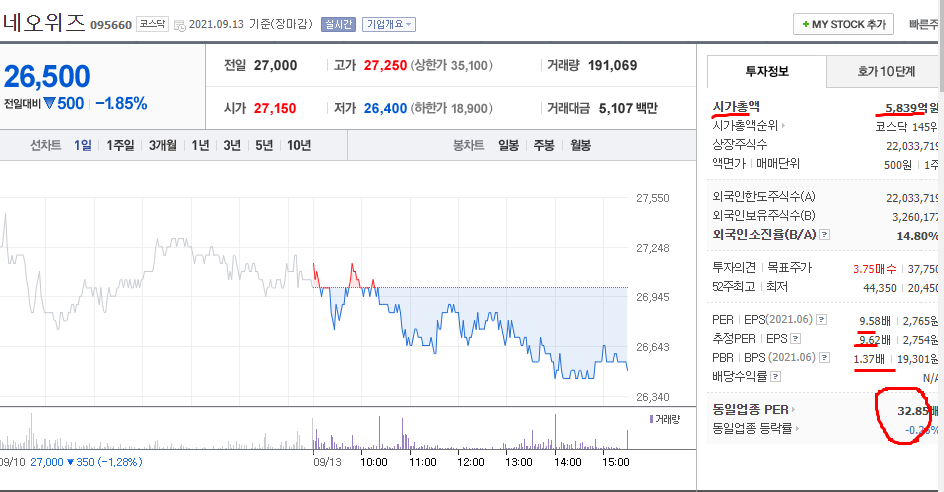Click the 저가 value 26,400
Viewport: 944px width, 492px height.
385,108
